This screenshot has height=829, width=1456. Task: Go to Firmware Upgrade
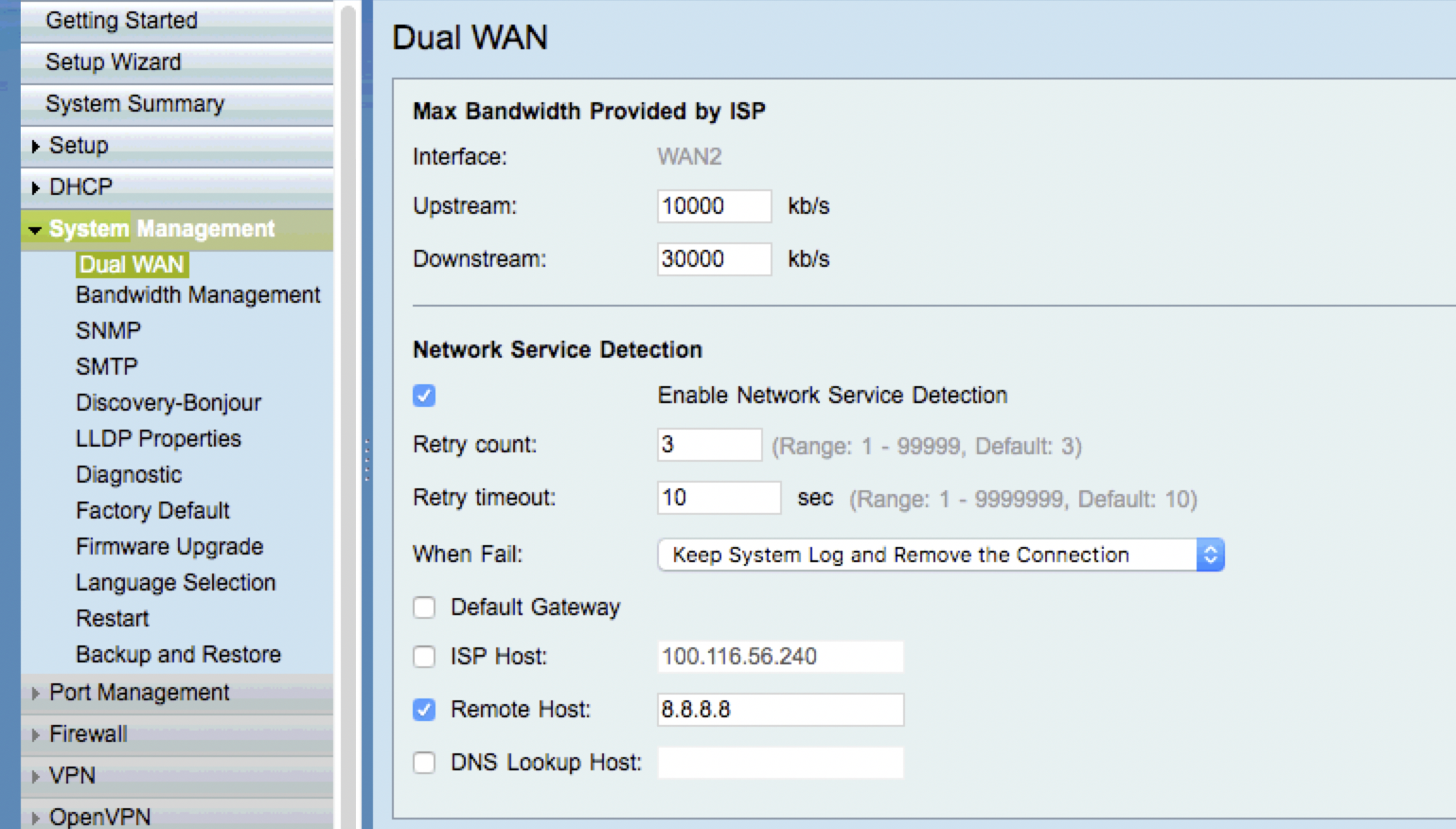pos(169,547)
